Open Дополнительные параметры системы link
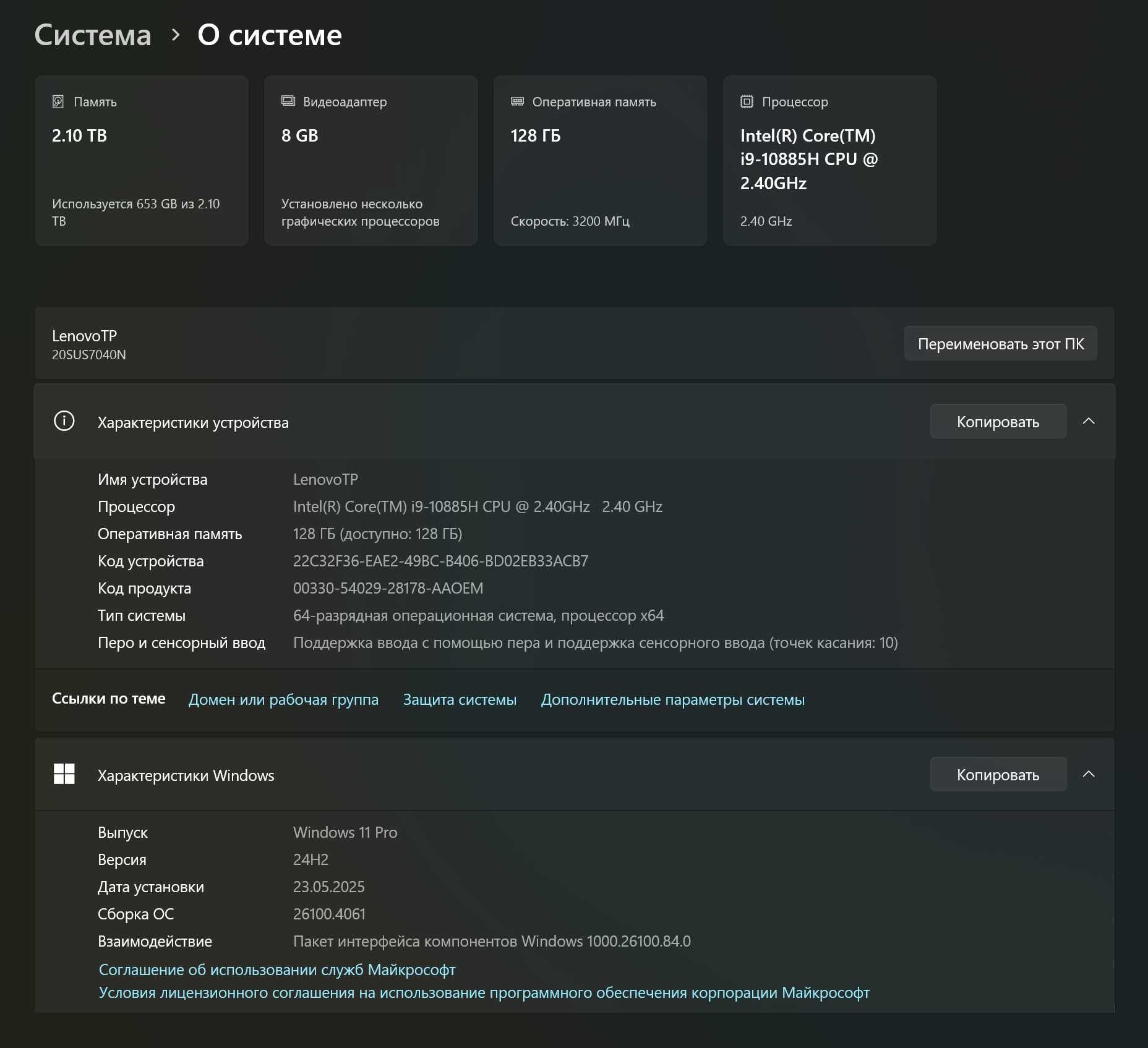Image resolution: width=1148 pixels, height=1048 pixels. point(673,699)
